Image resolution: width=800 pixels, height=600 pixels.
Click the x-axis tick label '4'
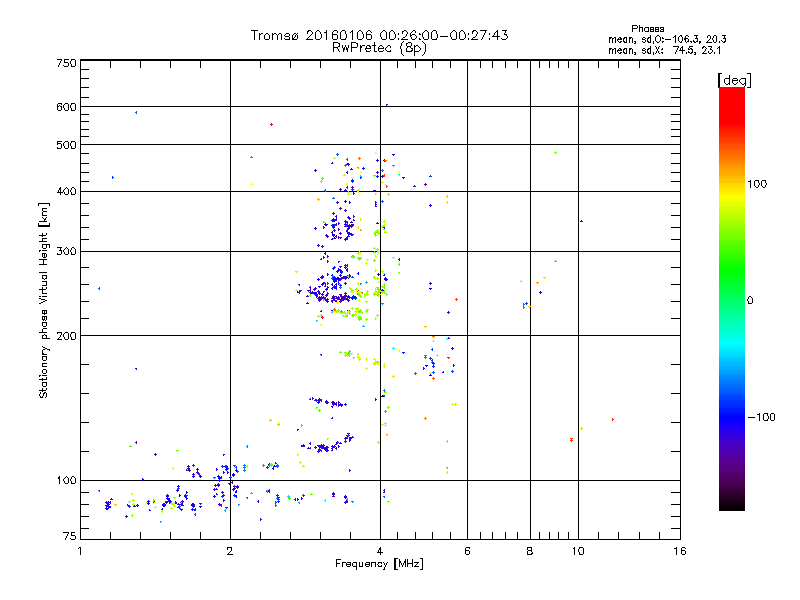pos(380,551)
